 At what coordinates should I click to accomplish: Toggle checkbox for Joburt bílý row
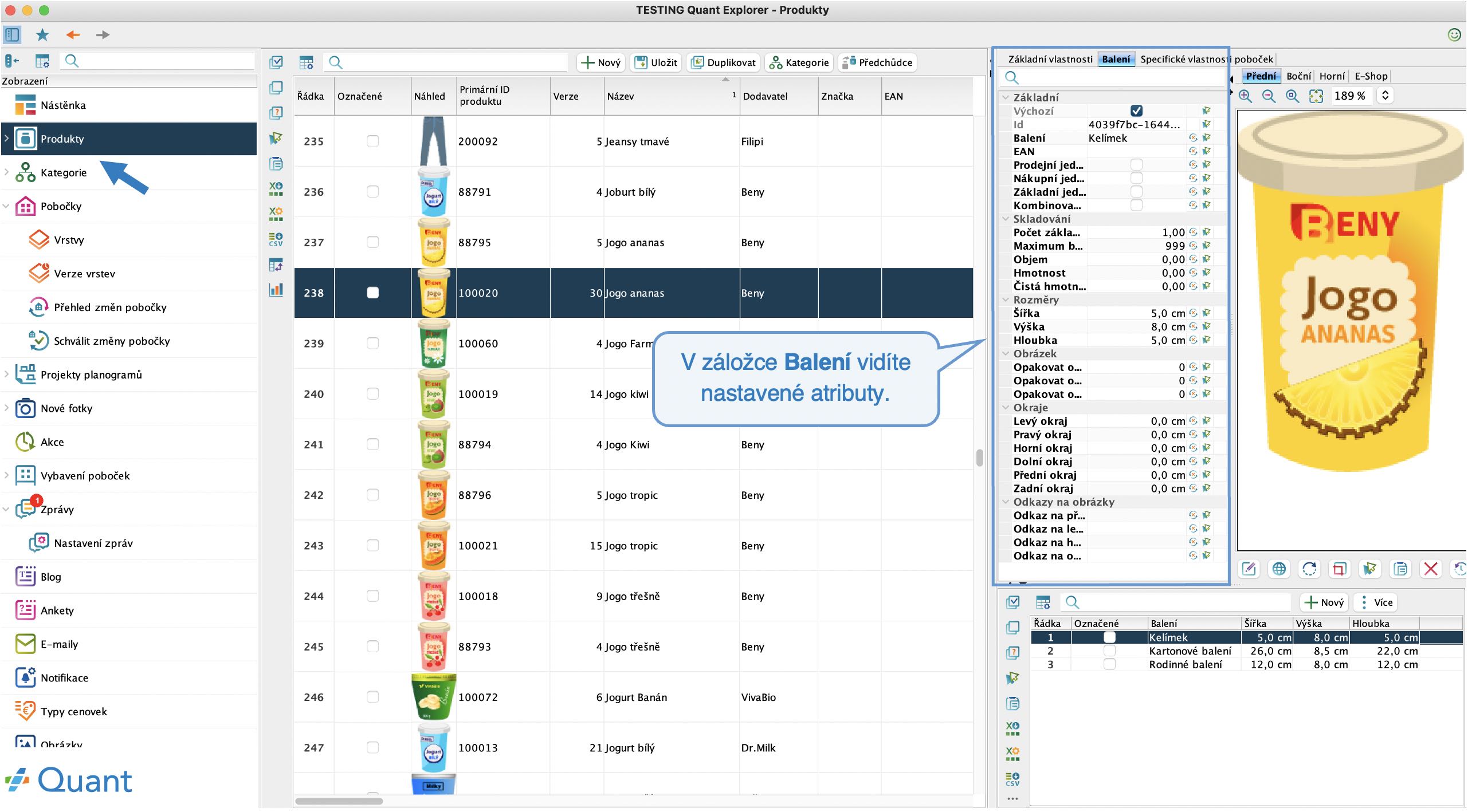click(373, 192)
